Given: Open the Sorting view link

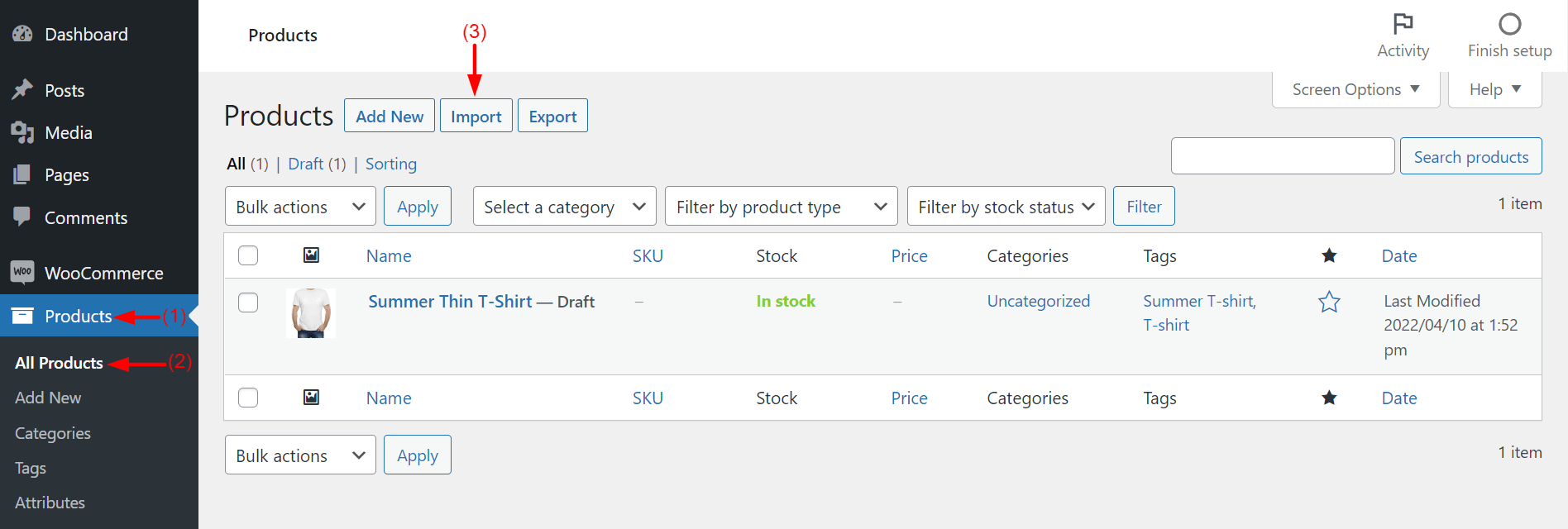Looking at the screenshot, I should [391, 164].
